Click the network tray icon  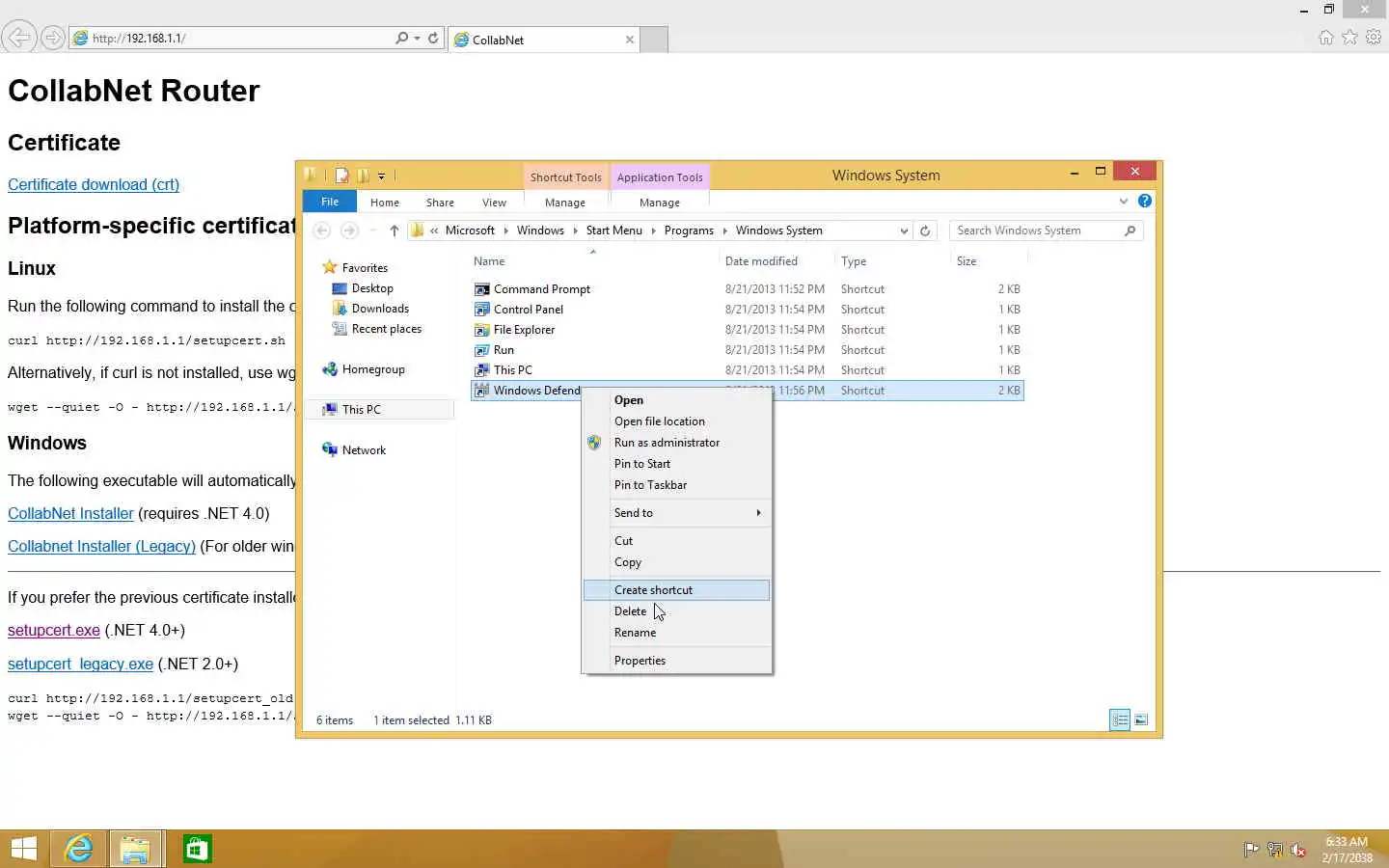tap(1275, 850)
